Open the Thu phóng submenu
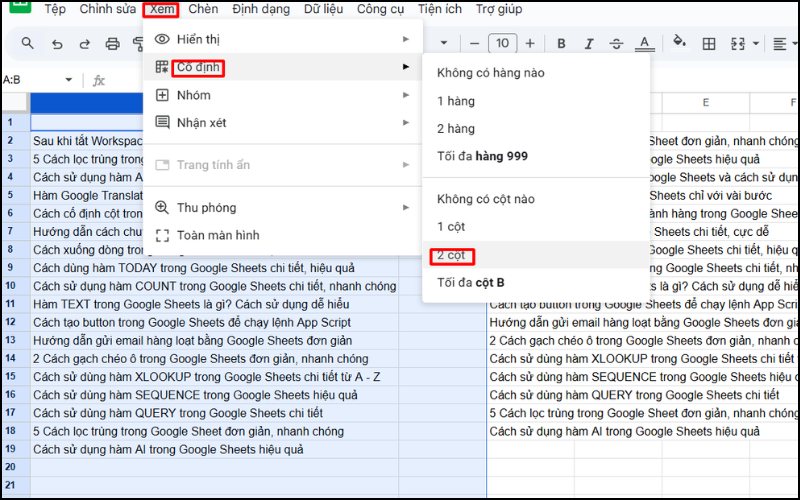The image size is (800, 500). [x=283, y=207]
